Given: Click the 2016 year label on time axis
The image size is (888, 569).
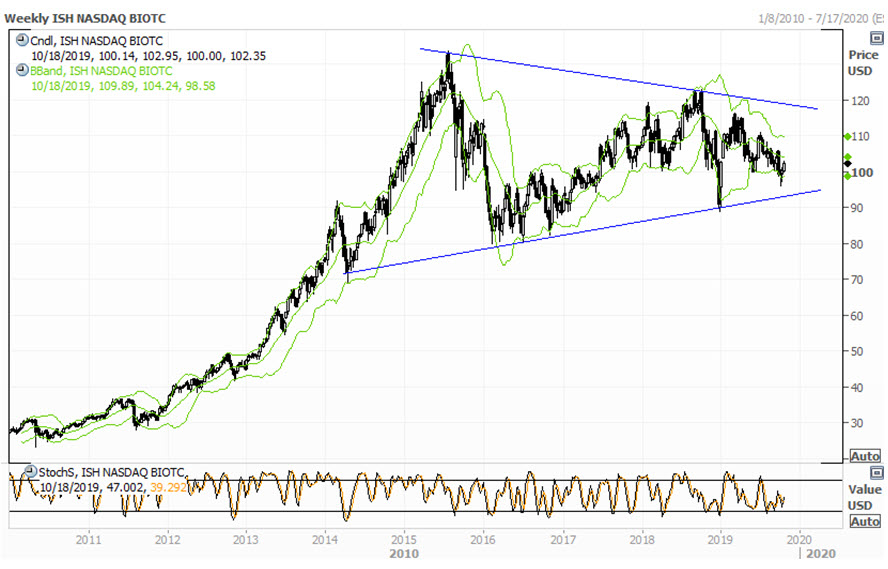Looking at the screenshot, I should point(483,540).
